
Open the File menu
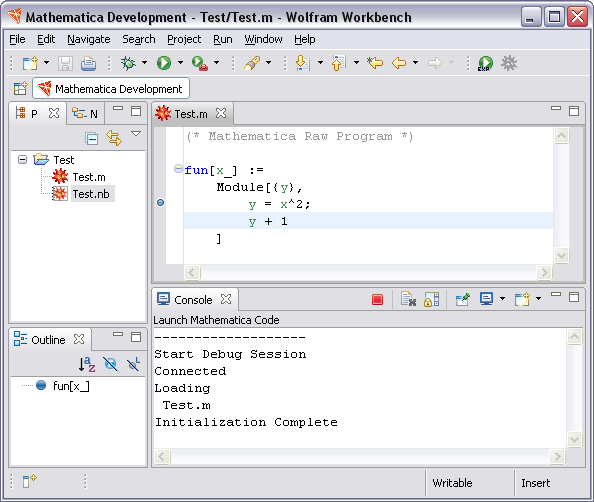pos(17,39)
